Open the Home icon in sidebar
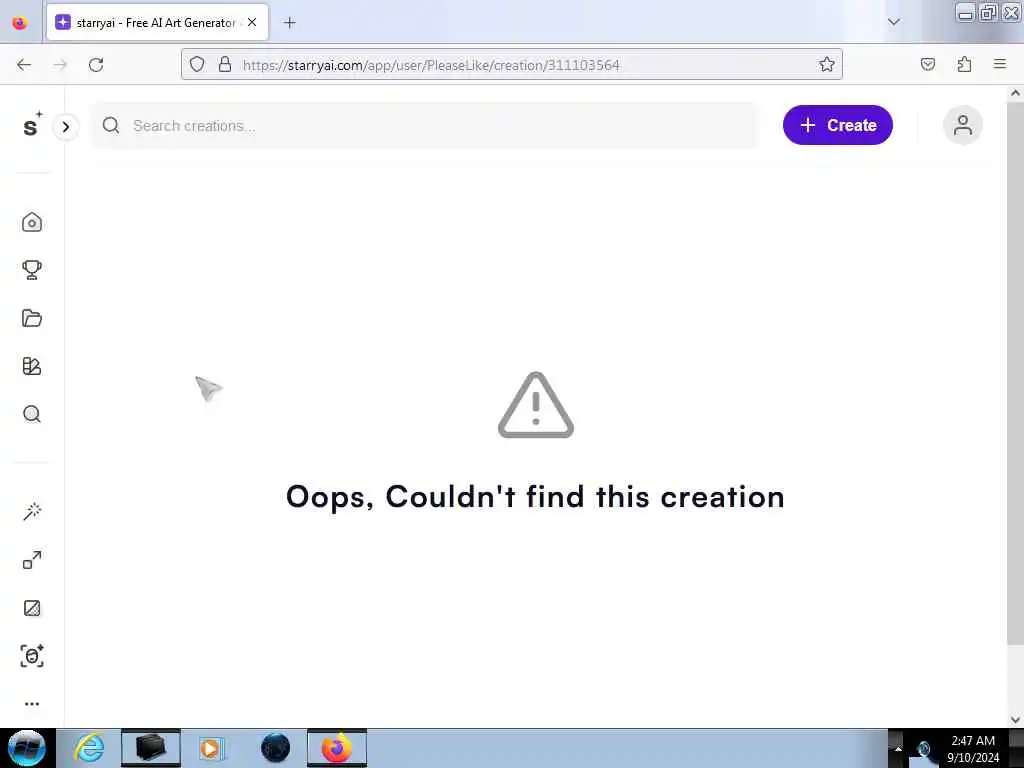Image resolution: width=1024 pixels, height=768 pixels. click(x=31, y=223)
